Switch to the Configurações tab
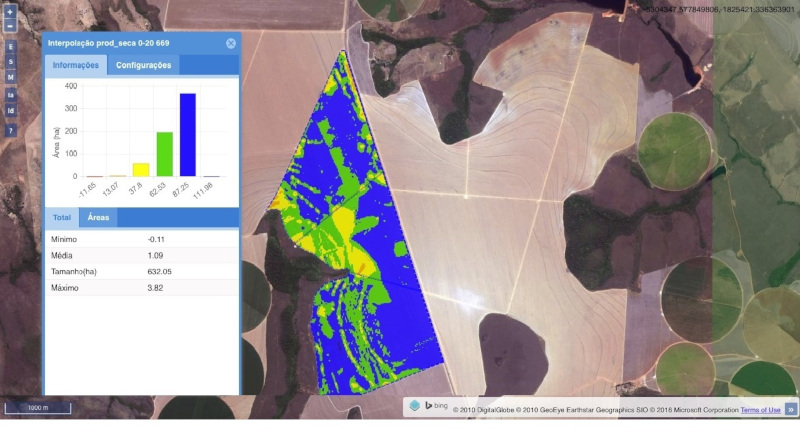Screen dimensions: 800x436 (x=143, y=66)
